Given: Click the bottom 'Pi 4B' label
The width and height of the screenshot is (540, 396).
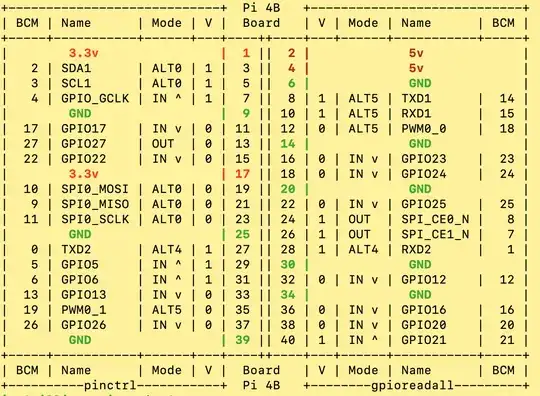Looking at the screenshot, I should pyautogui.click(x=261, y=385).
